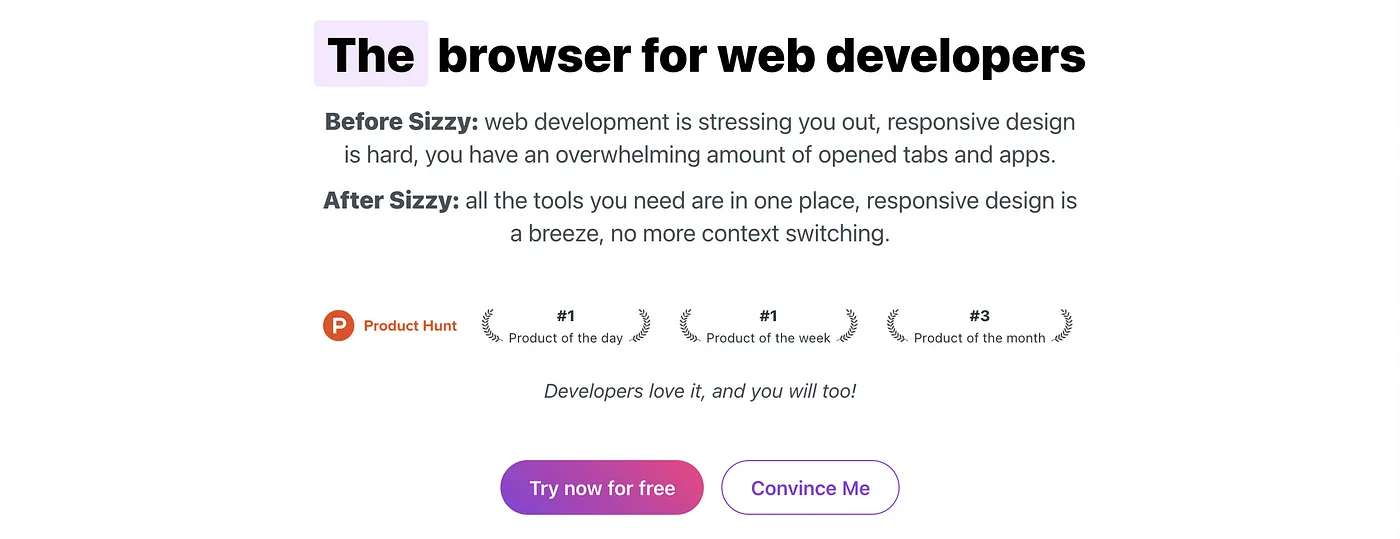The height and width of the screenshot is (539, 1400).
Task: Click left laurel of Product of the month
Action: tap(897, 326)
